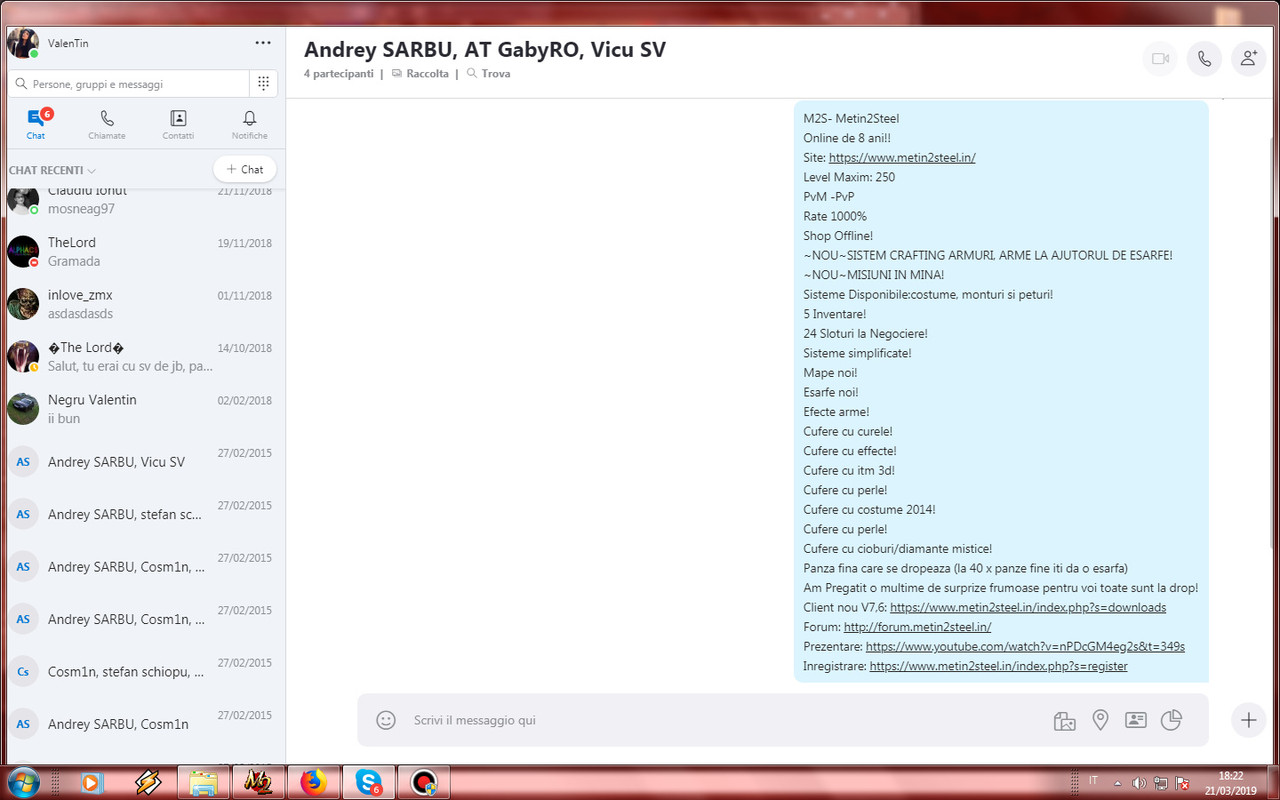Open the Metin2 taskbar icon

click(258, 782)
